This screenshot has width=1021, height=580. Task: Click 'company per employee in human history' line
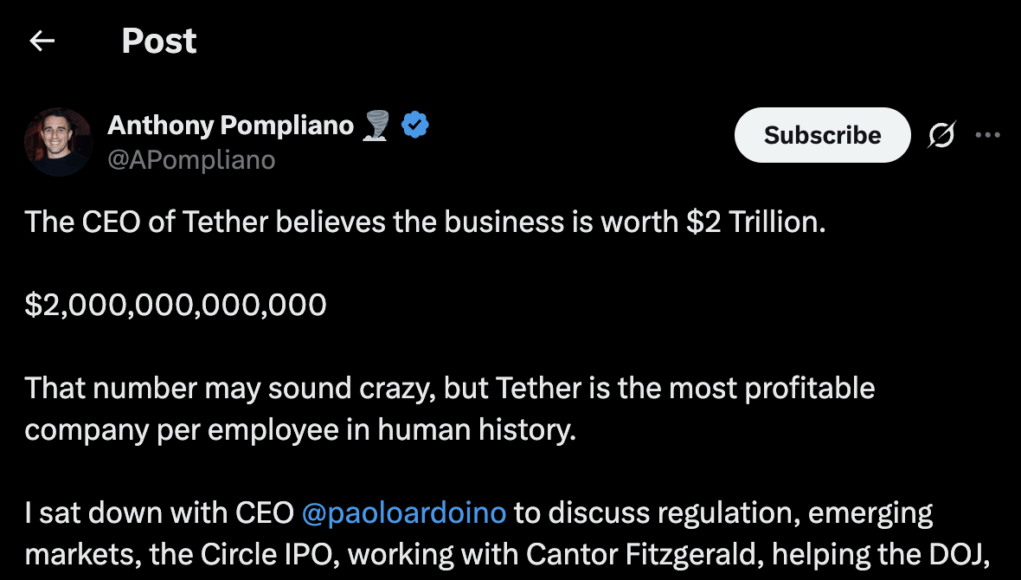click(x=301, y=430)
